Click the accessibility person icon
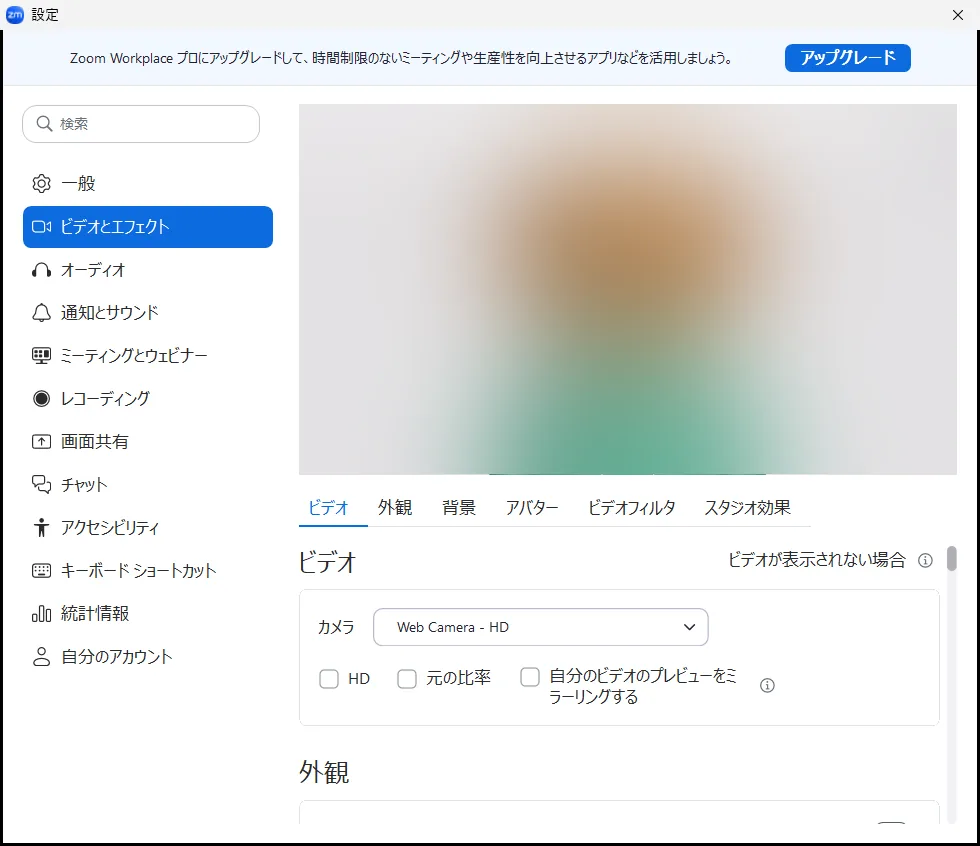 pos(41,527)
